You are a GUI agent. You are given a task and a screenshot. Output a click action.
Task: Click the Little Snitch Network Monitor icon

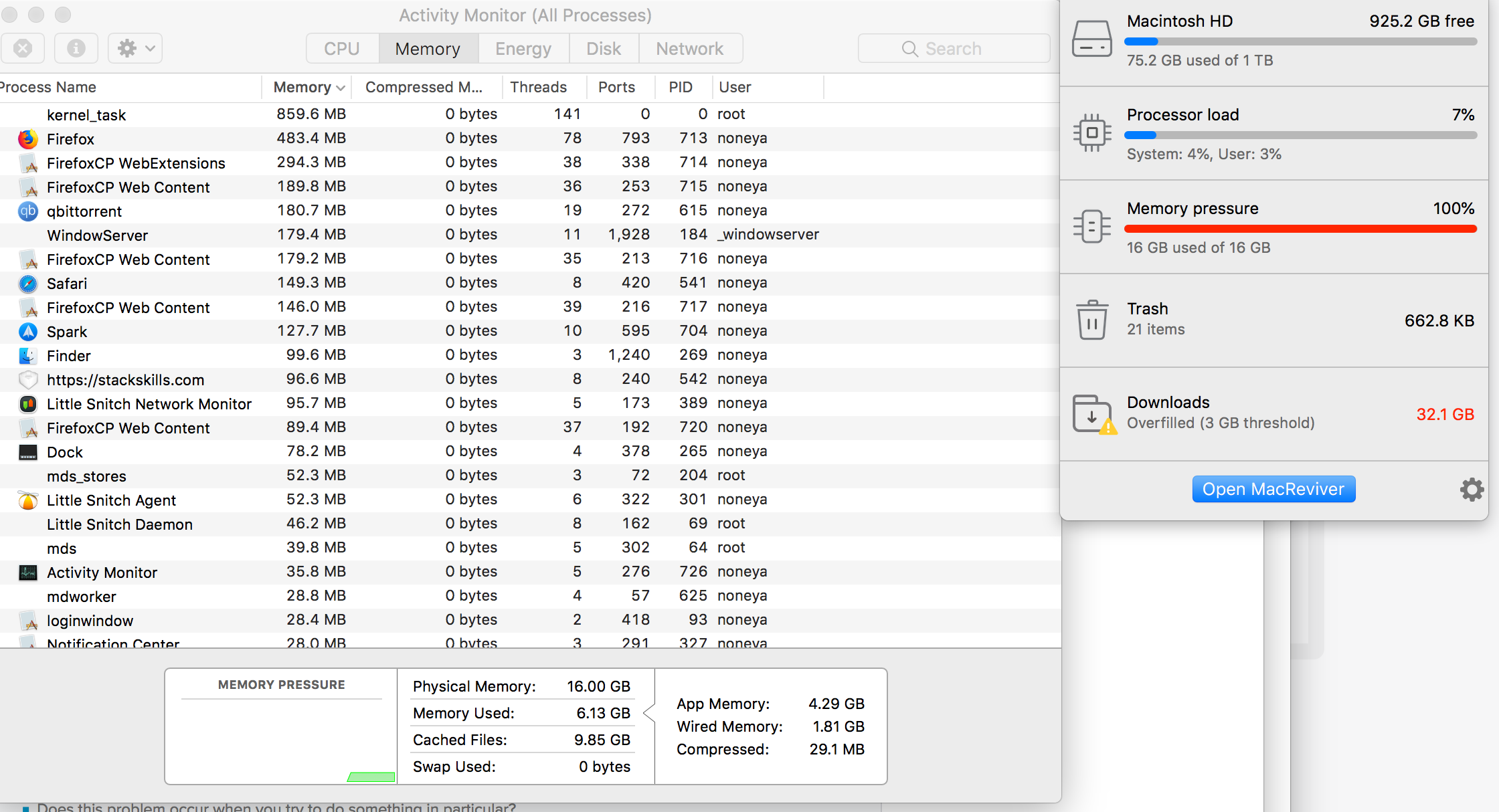(x=28, y=404)
